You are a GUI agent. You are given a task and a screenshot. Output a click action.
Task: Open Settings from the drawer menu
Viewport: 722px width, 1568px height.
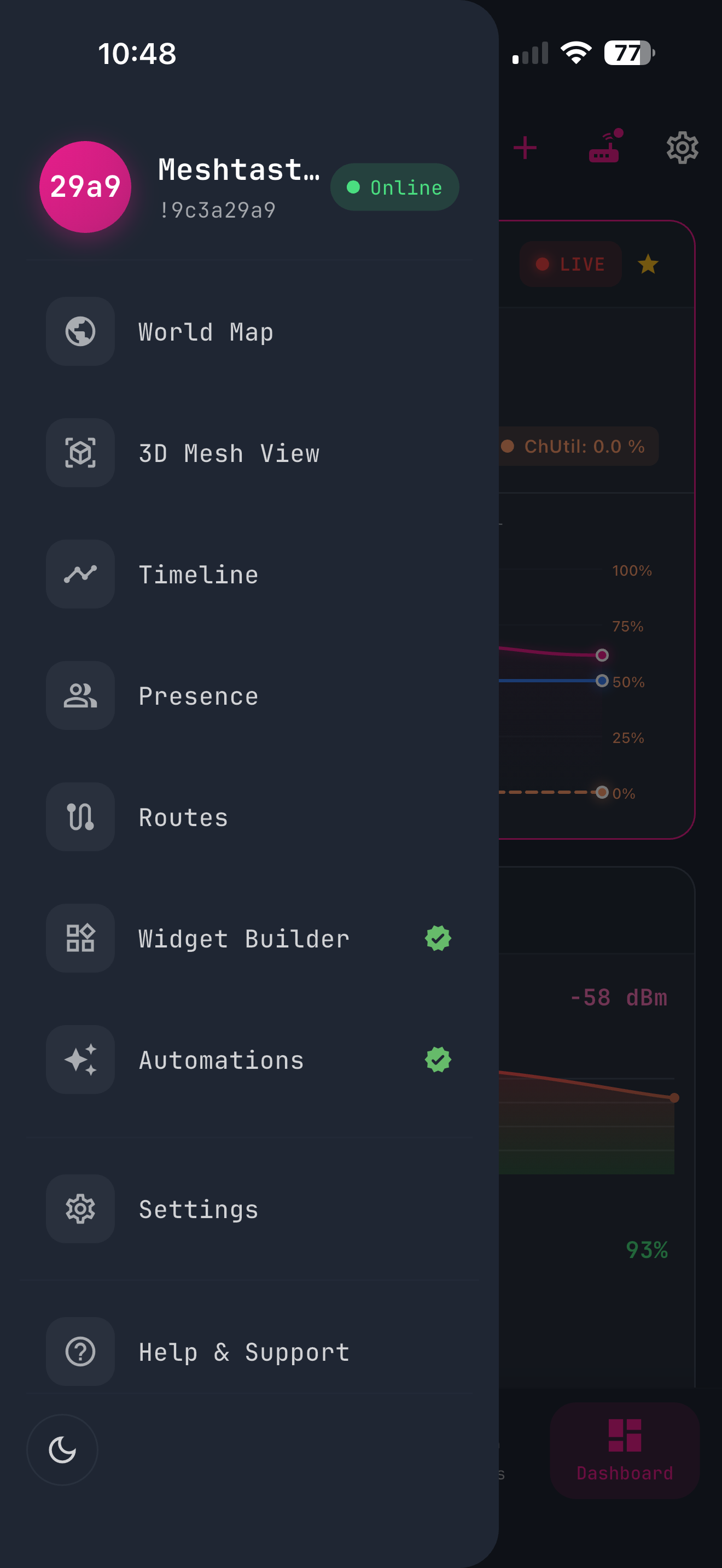(198, 1209)
